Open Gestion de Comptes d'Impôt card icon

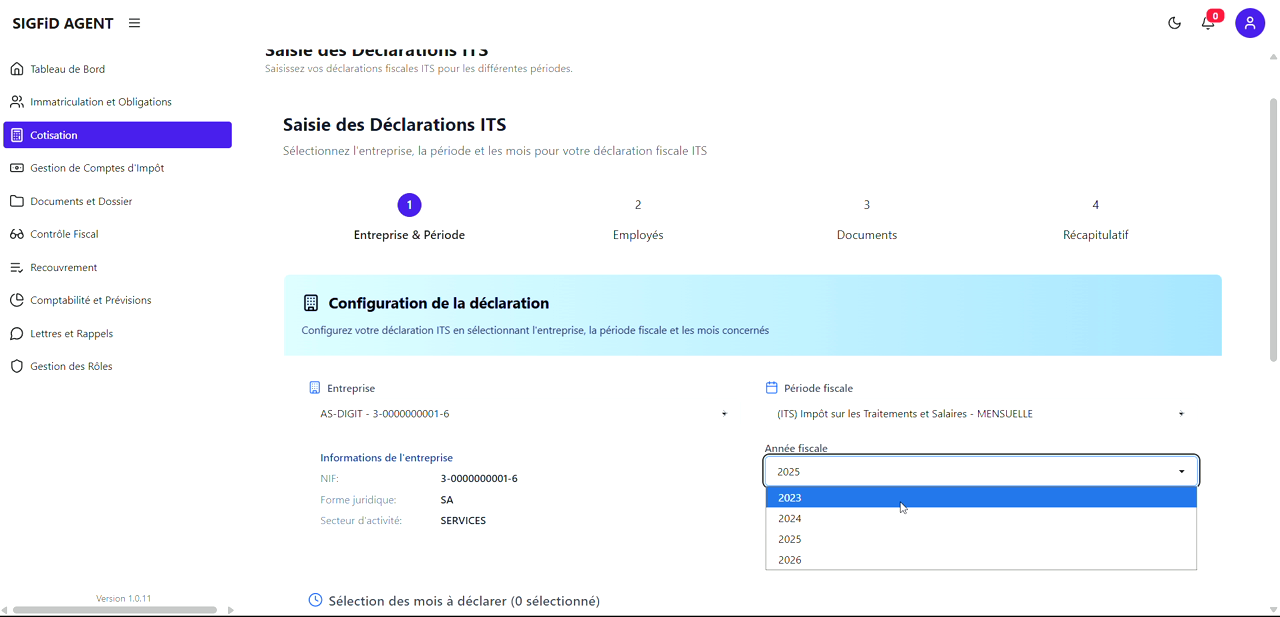(15, 167)
